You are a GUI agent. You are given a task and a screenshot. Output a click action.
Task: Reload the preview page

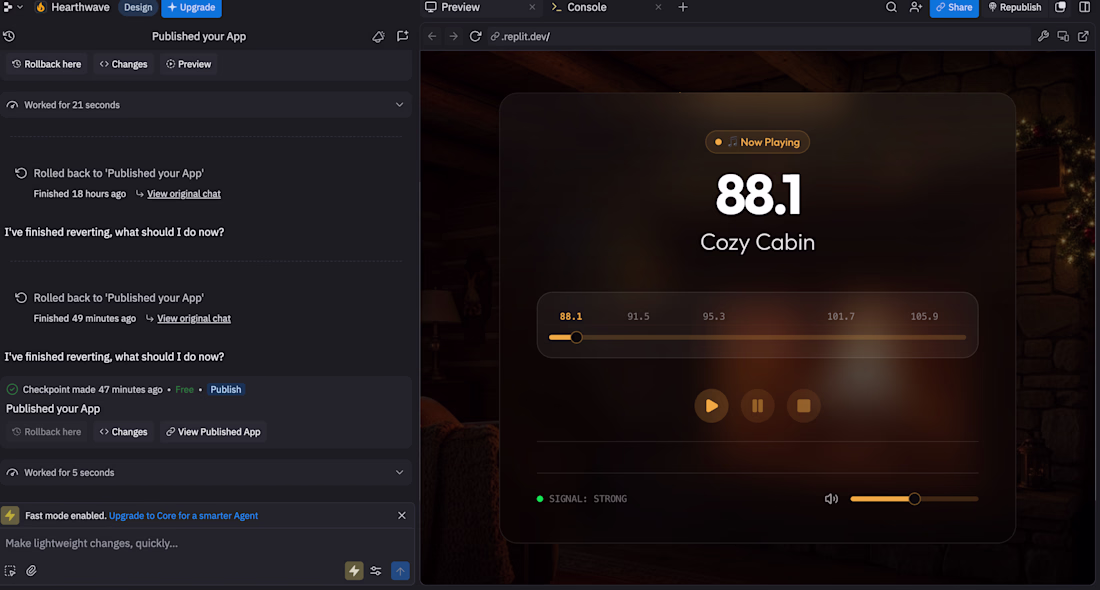click(x=476, y=36)
